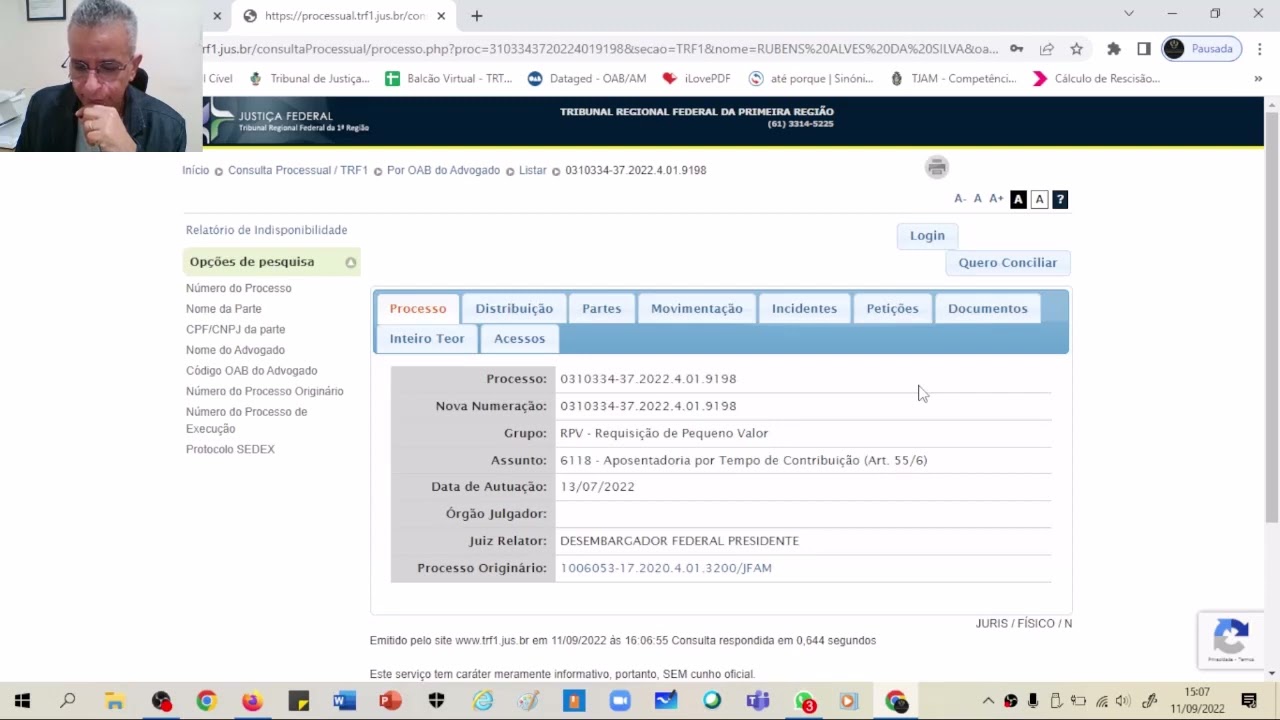Open the tab search dropdown arrow

click(x=1129, y=14)
